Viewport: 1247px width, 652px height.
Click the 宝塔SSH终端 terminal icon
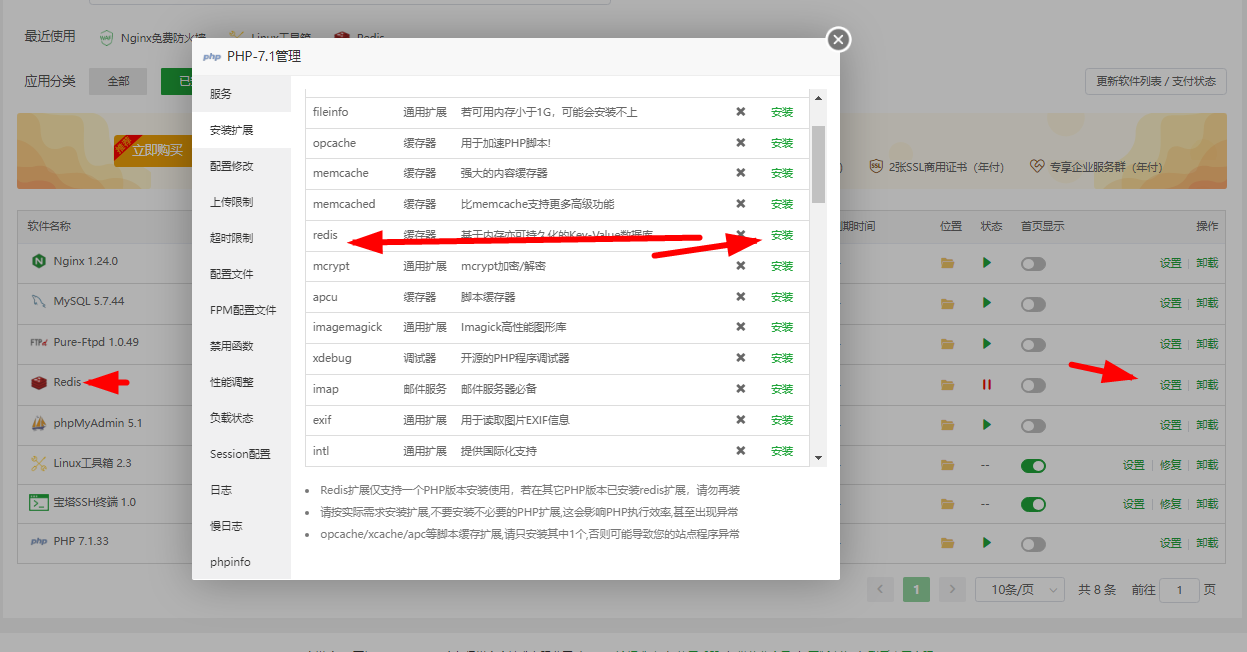pyautogui.click(x=39, y=503)
